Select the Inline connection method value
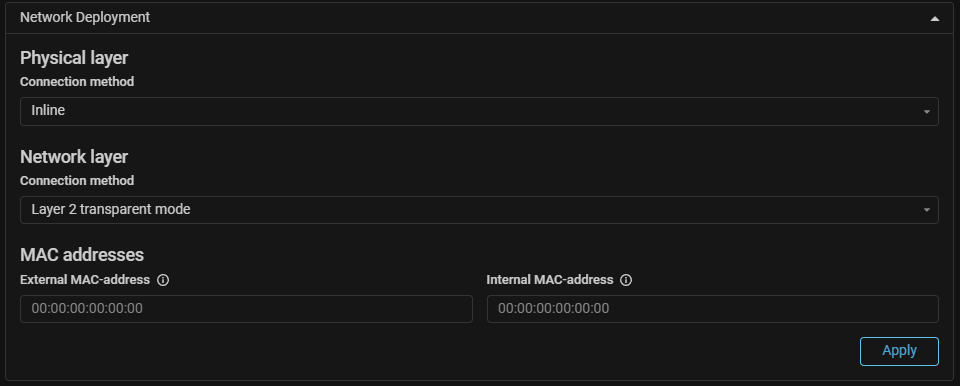This screenshot has width=960, height=386. 48,111
